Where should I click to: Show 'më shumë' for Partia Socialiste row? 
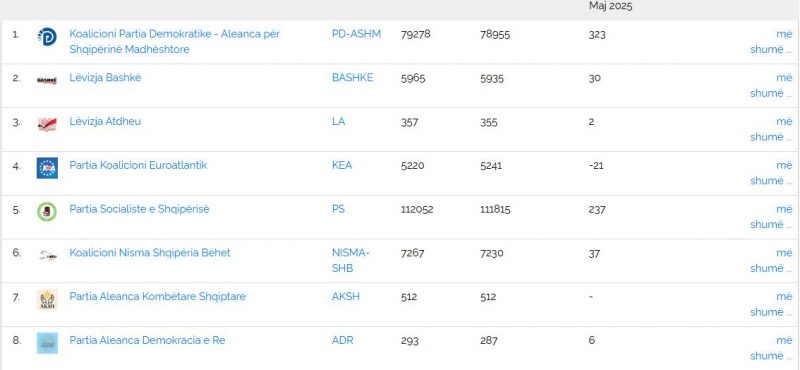(771, 217)
